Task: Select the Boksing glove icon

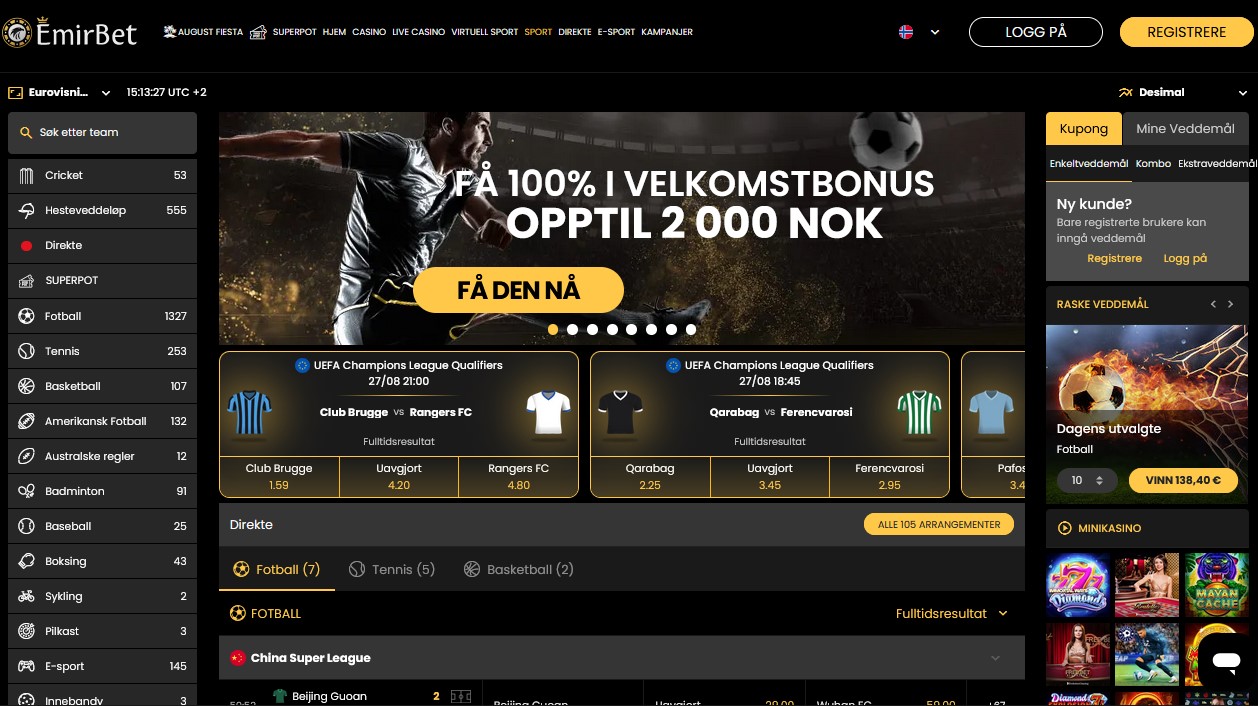Action: (x=26, y=561)
